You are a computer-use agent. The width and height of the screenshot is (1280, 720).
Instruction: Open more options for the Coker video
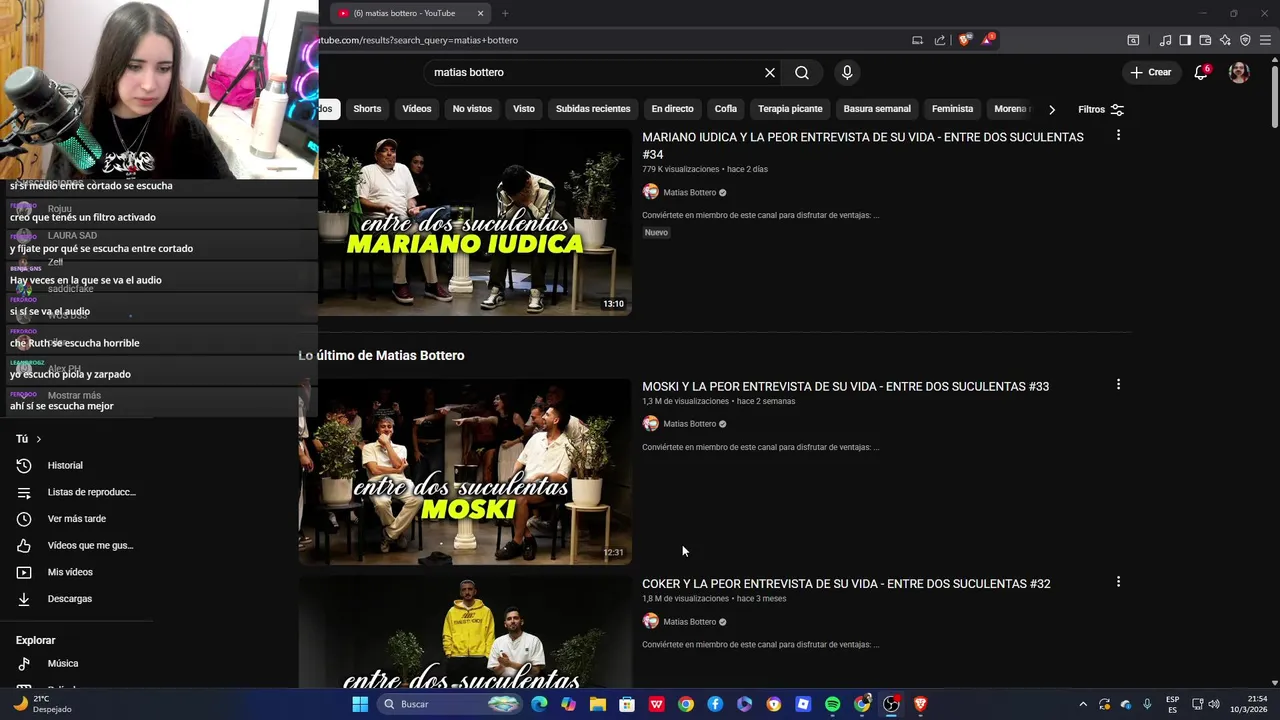(1118, 581)
